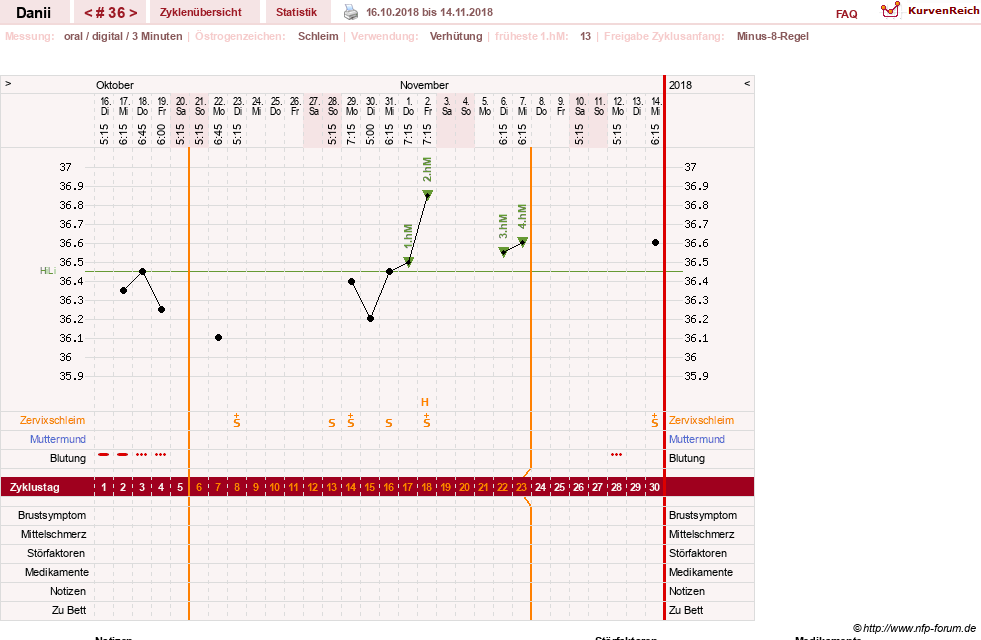Click the 3.hM temperature marker

click(x=504, y=252)
